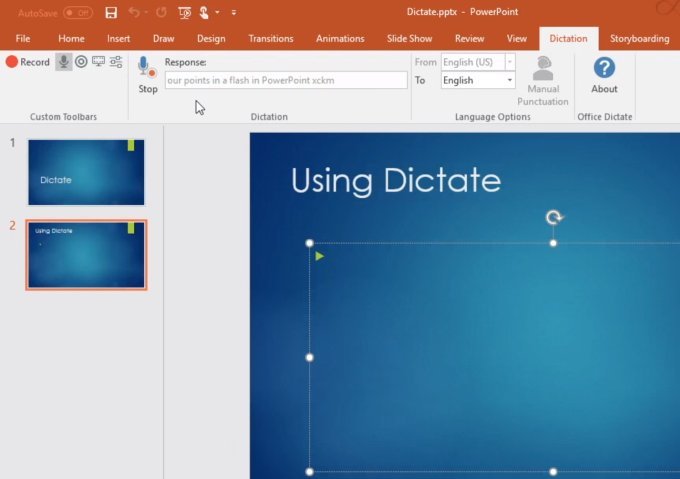Click the rotation handle of content placeholder
This screenshot has height=479, width=680.
coord(553,217)
